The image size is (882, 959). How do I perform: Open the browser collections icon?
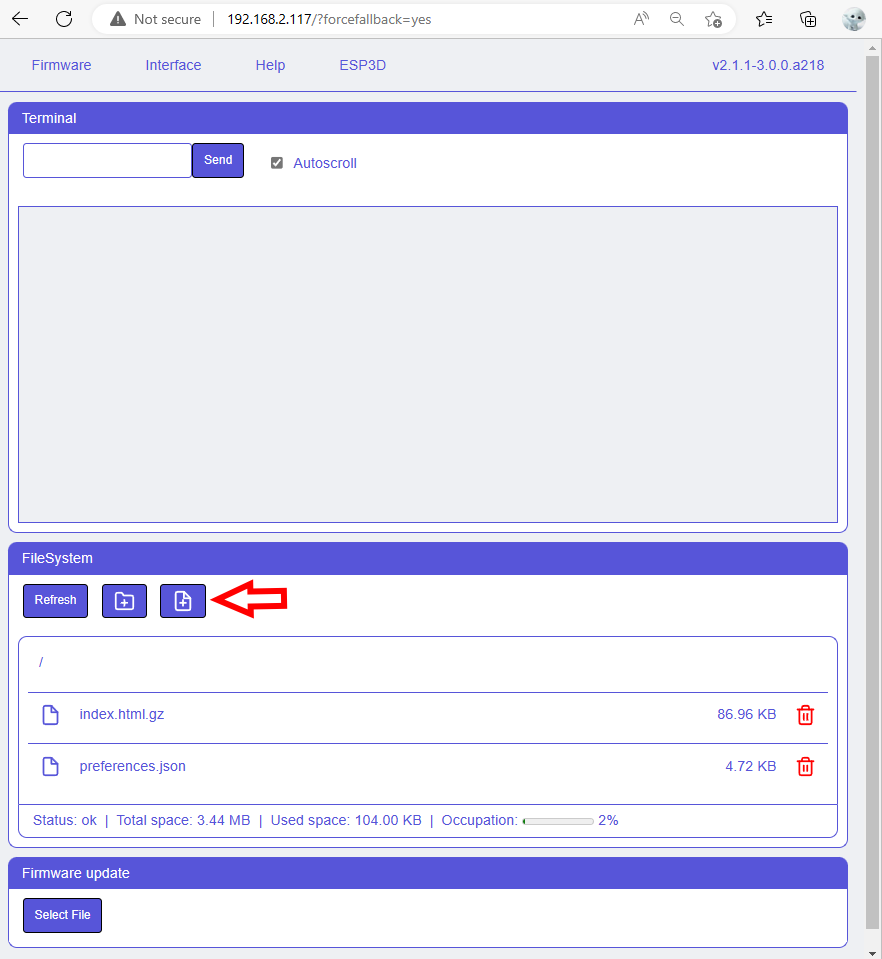click(808, 19)
